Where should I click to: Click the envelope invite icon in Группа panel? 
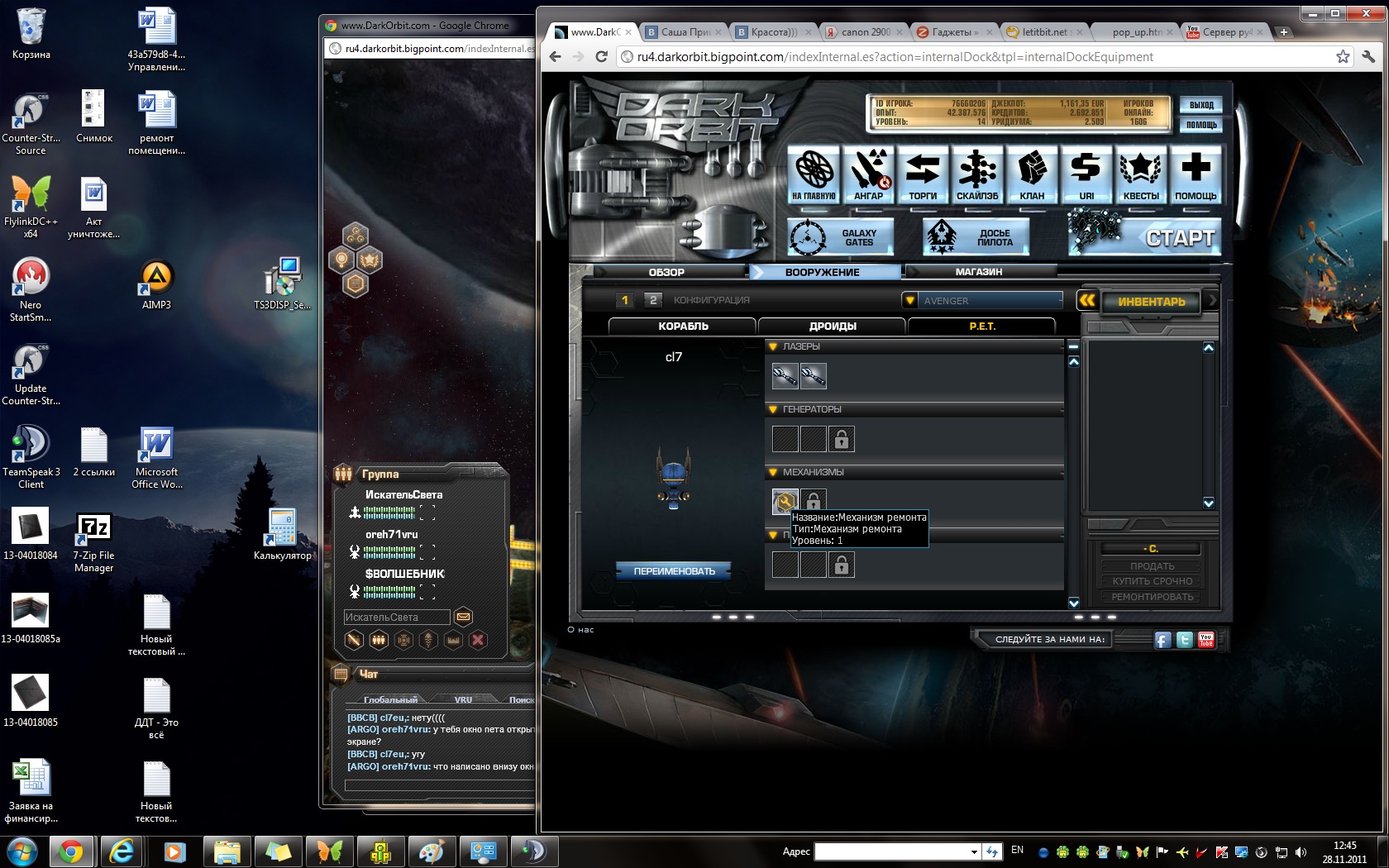464,617
